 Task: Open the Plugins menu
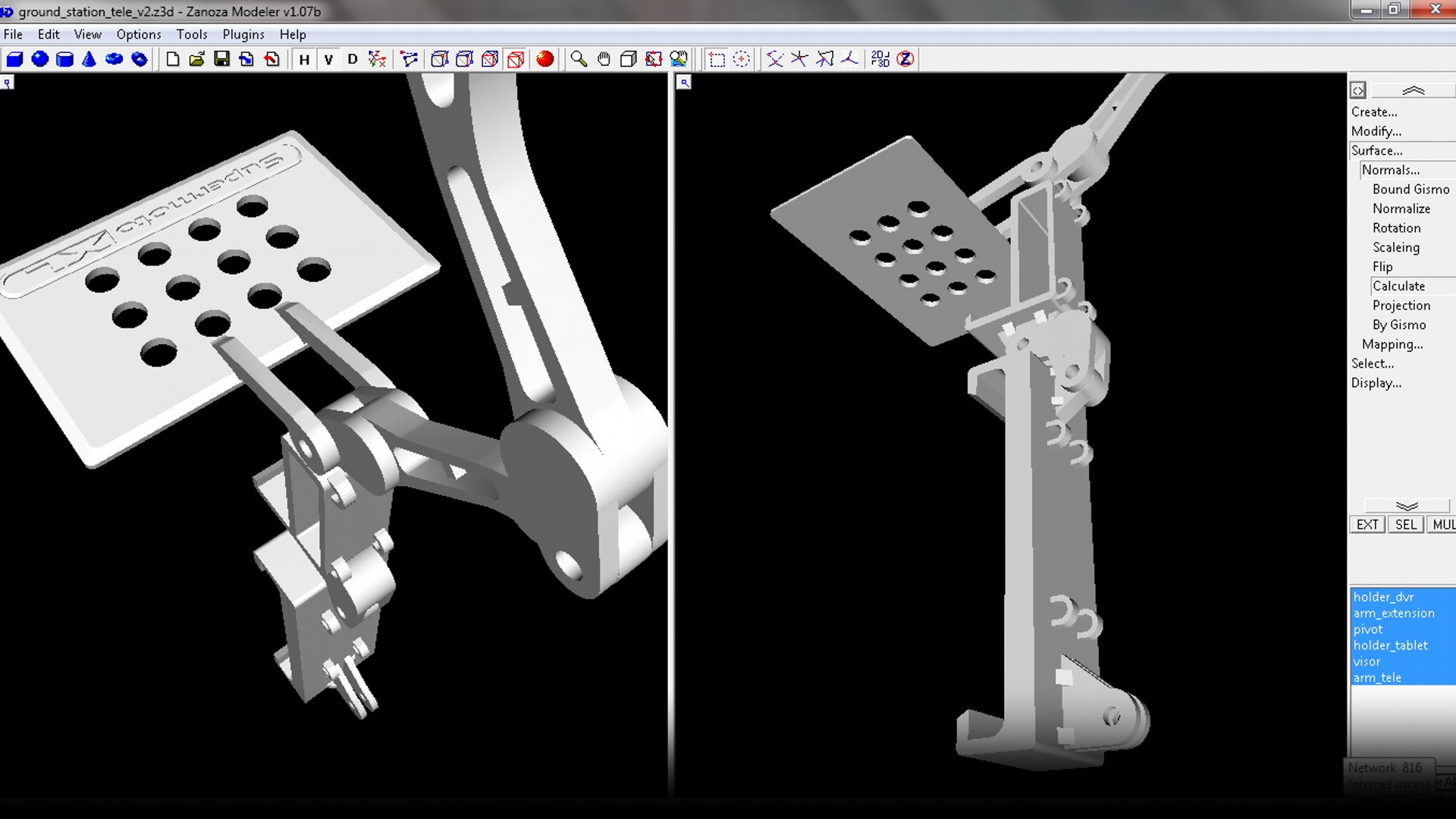[243, 34]
